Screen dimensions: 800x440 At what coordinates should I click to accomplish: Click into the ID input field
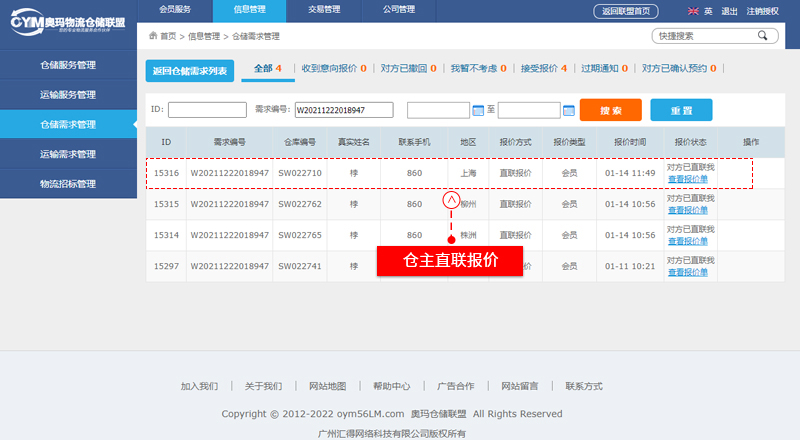click(x=207, y=110)
